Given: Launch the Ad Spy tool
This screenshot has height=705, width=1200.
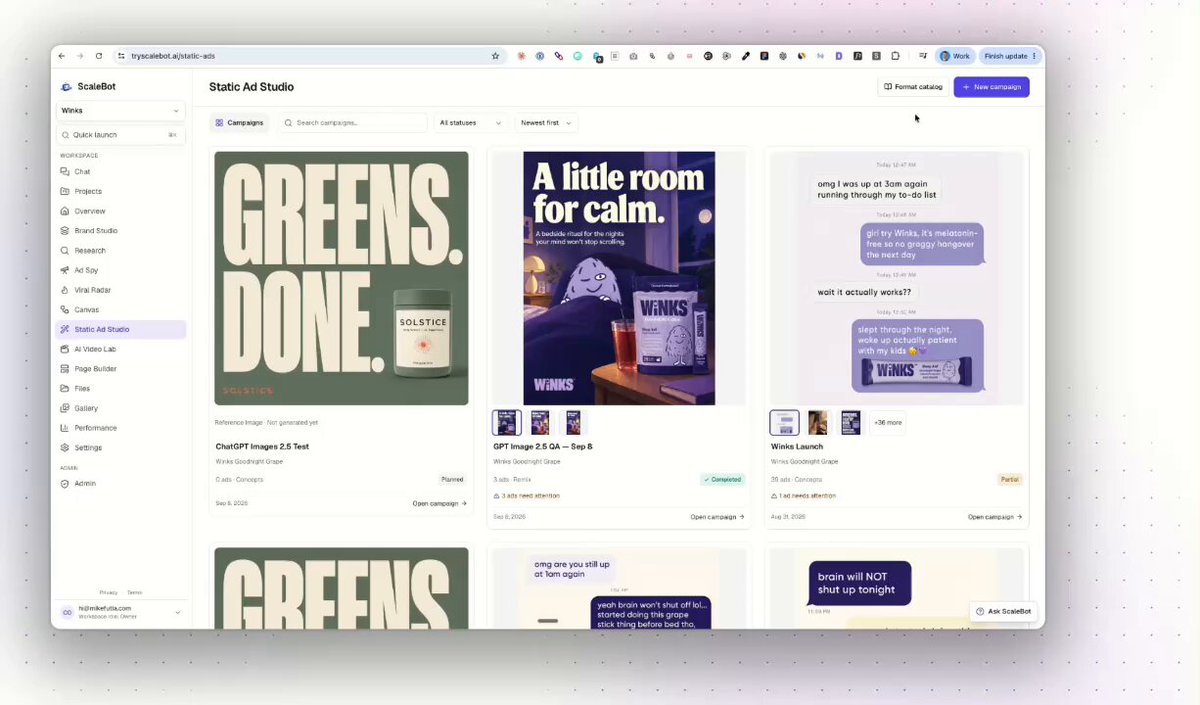Looking at the screenshot, I should [x=86, y=270].
